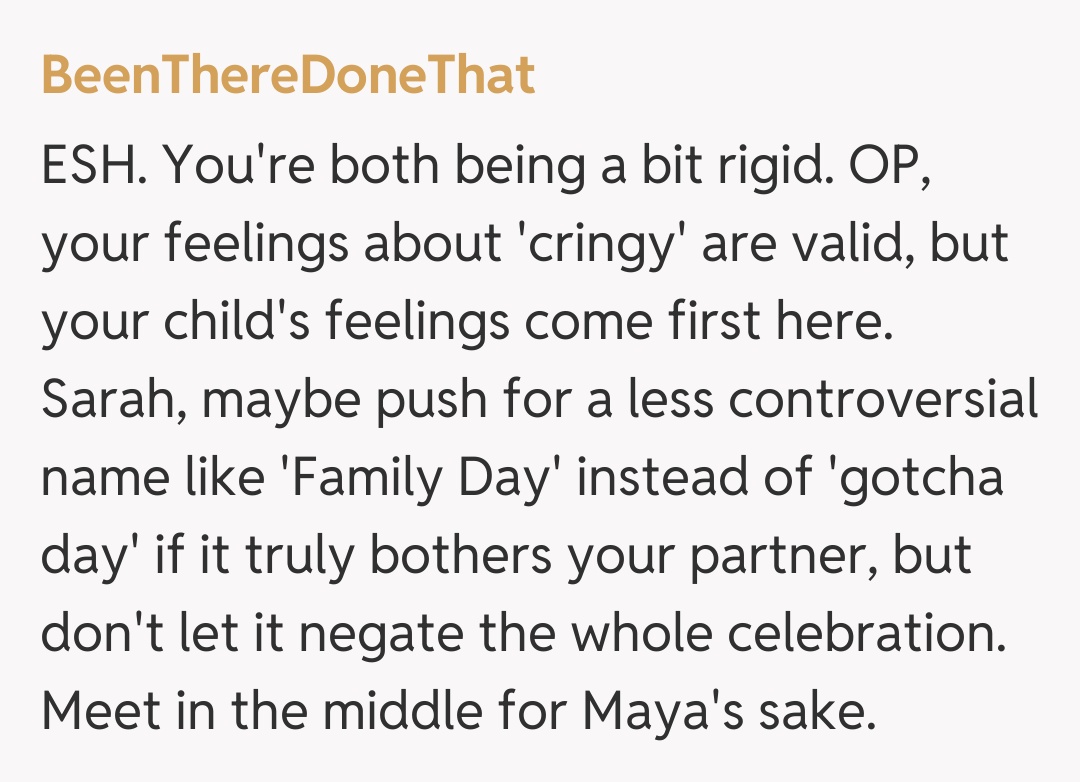Open the BeenThereDoneThat user profile
This screenshot has height=782, width=1080.
click(288, 75)
